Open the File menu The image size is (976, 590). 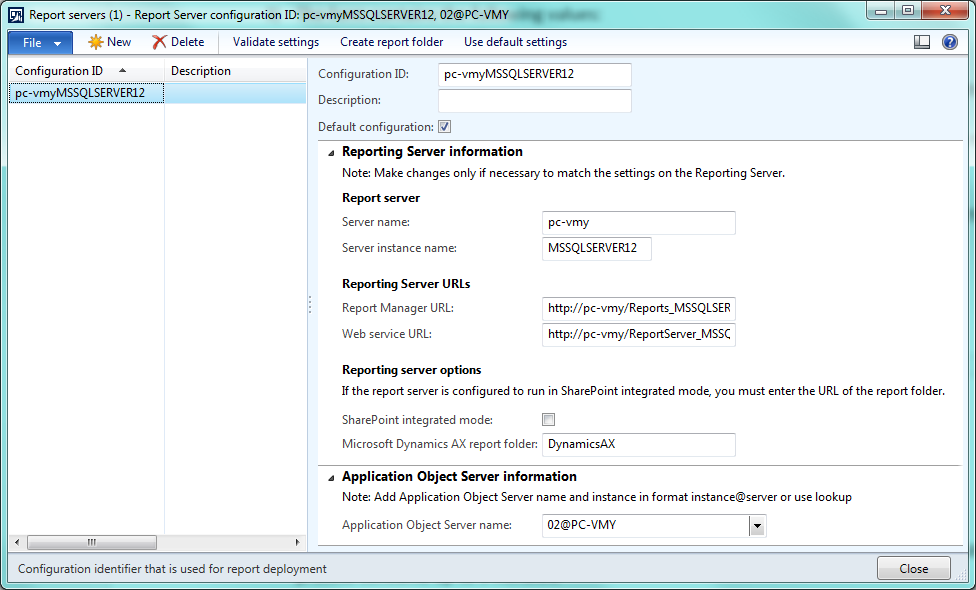pyautogui.click(x=40, y=42)
